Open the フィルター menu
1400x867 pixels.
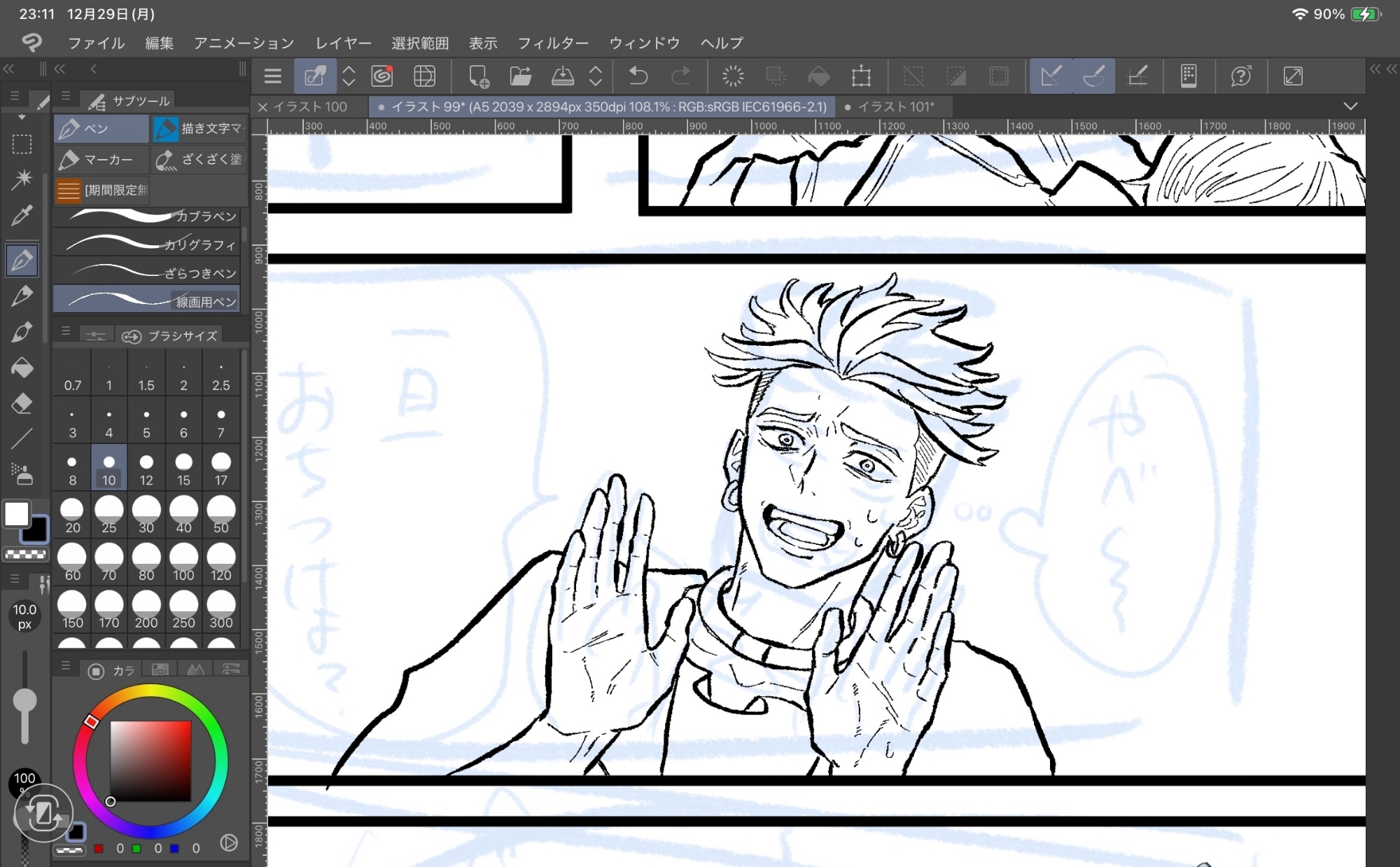click(553, 43)
